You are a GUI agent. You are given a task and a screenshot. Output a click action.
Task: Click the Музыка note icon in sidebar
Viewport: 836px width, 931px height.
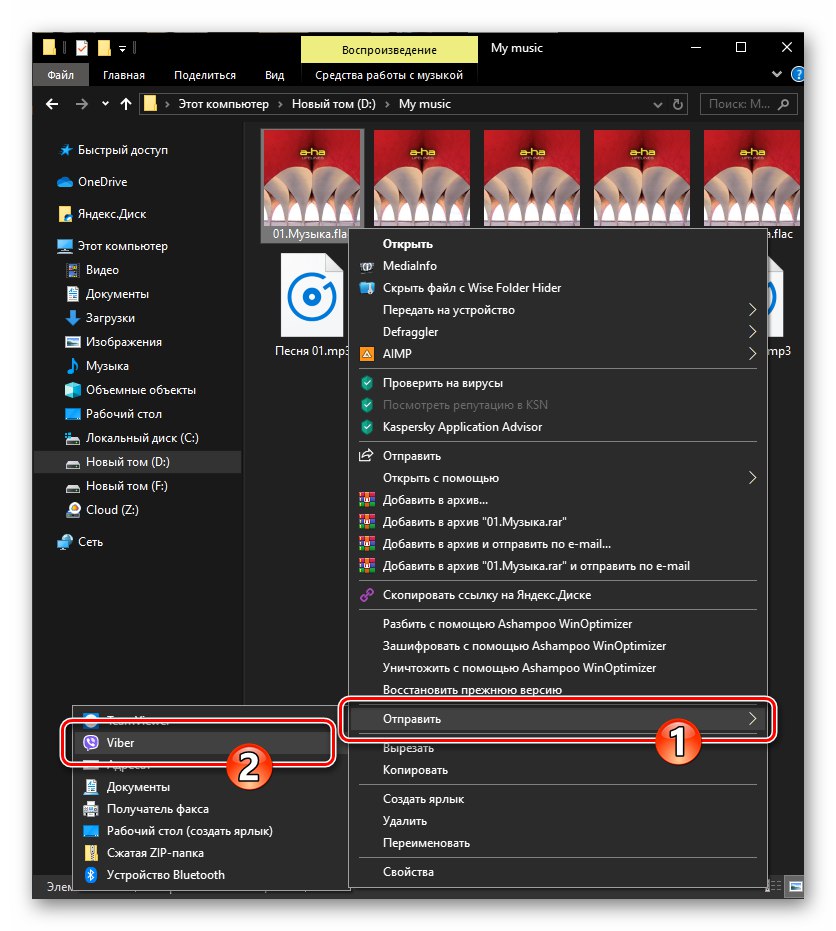tap(72, 366)
